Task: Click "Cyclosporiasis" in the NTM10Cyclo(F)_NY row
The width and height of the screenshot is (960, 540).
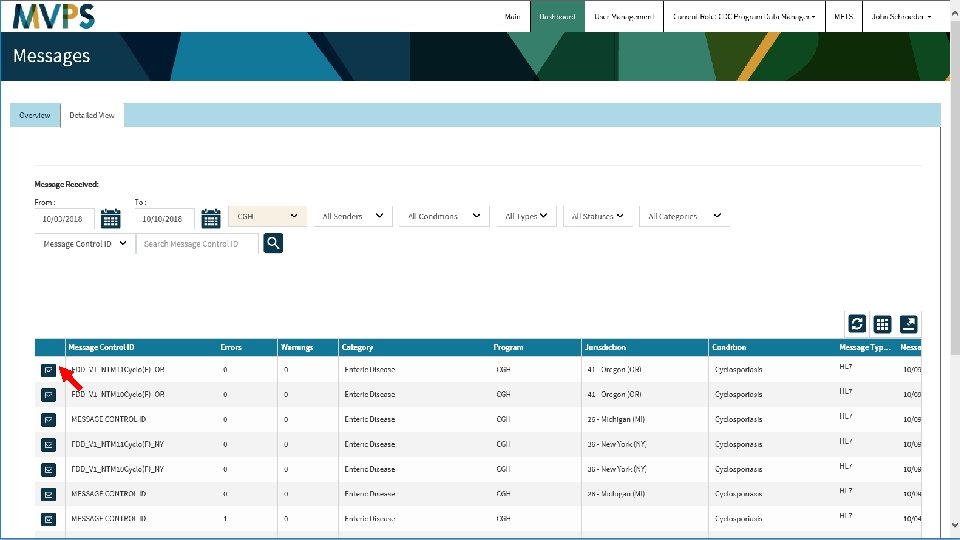Action: pyautogui.click(x=738, y=469)
